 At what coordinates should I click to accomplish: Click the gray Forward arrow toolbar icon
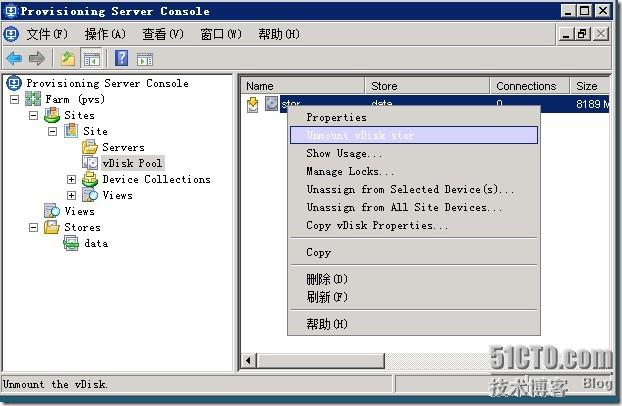tap(37, 59)
